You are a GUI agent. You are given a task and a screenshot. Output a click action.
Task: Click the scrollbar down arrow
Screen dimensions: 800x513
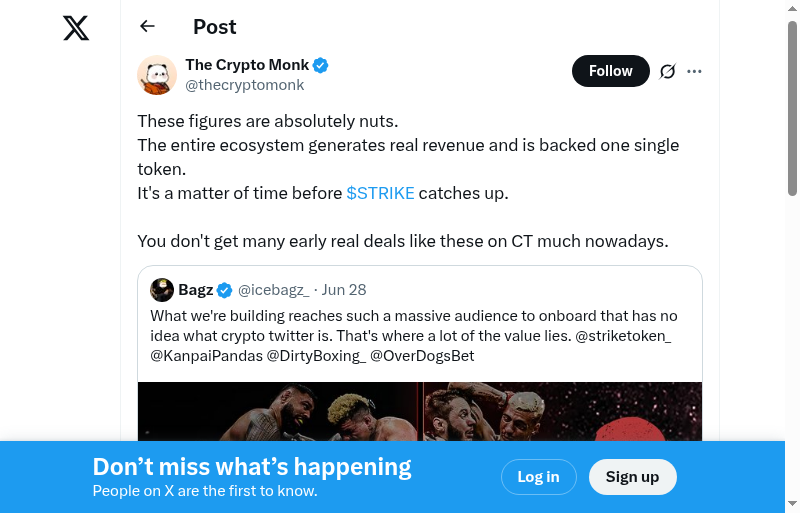pyautogui.click(x=793, y=503)
